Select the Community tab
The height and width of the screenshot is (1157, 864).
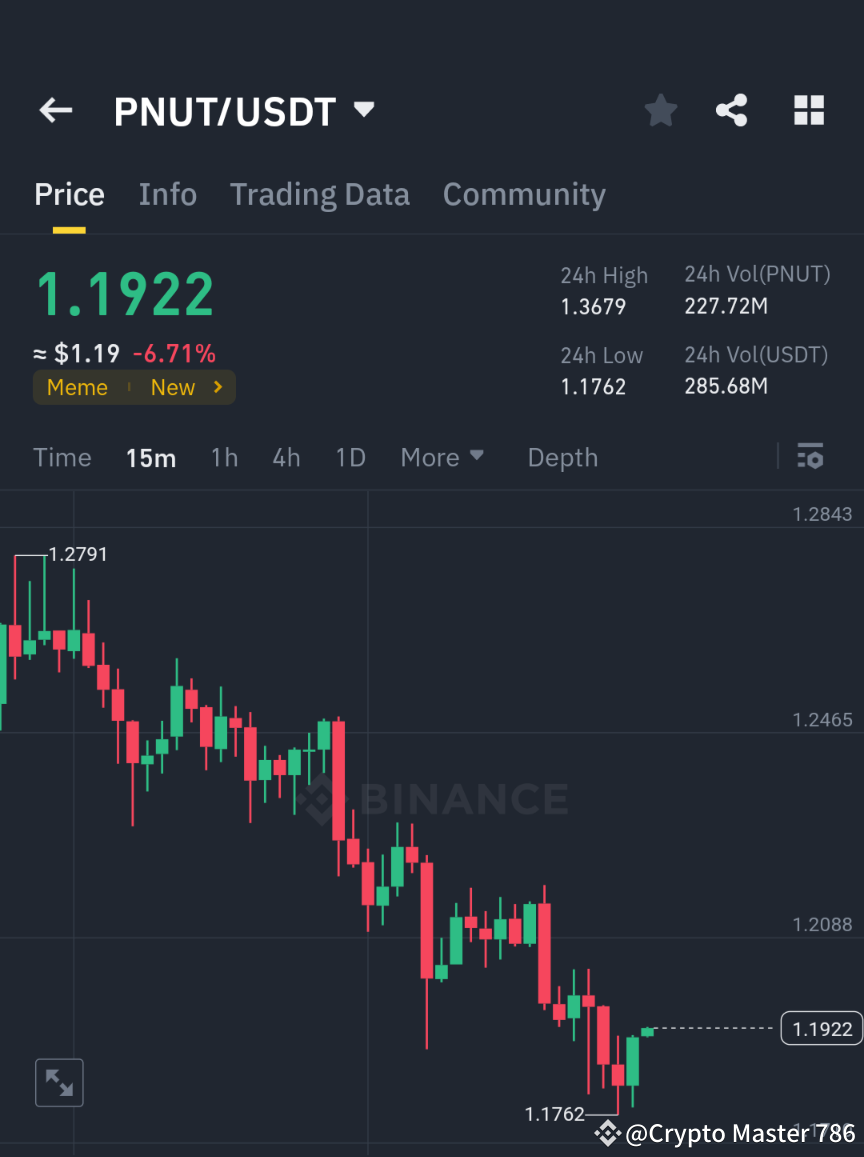(x=524, y=194)
